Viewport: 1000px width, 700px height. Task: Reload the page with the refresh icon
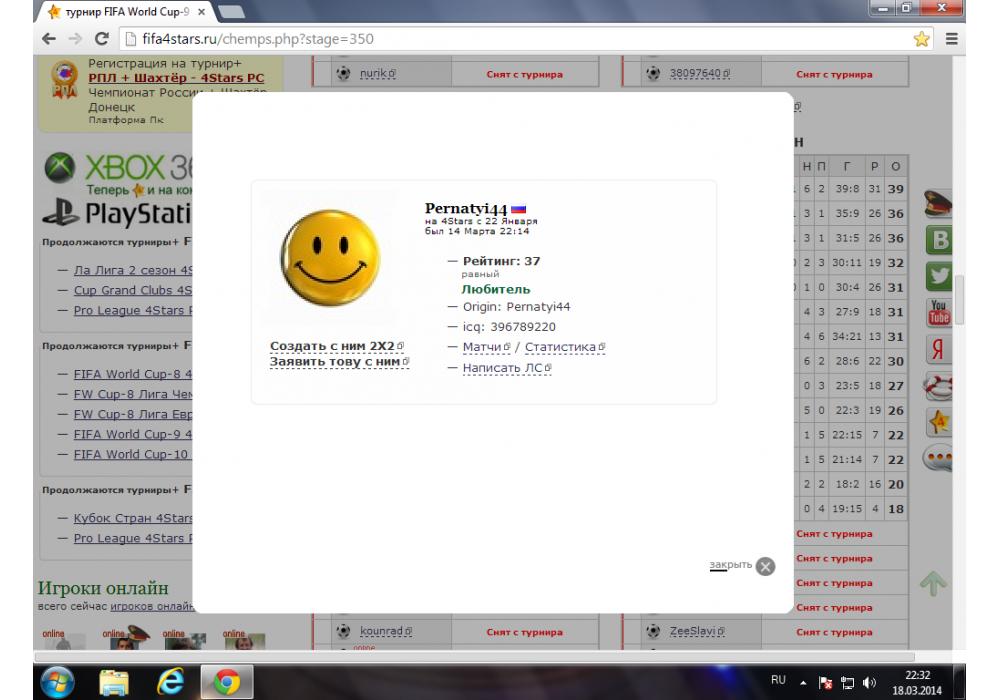101,39
